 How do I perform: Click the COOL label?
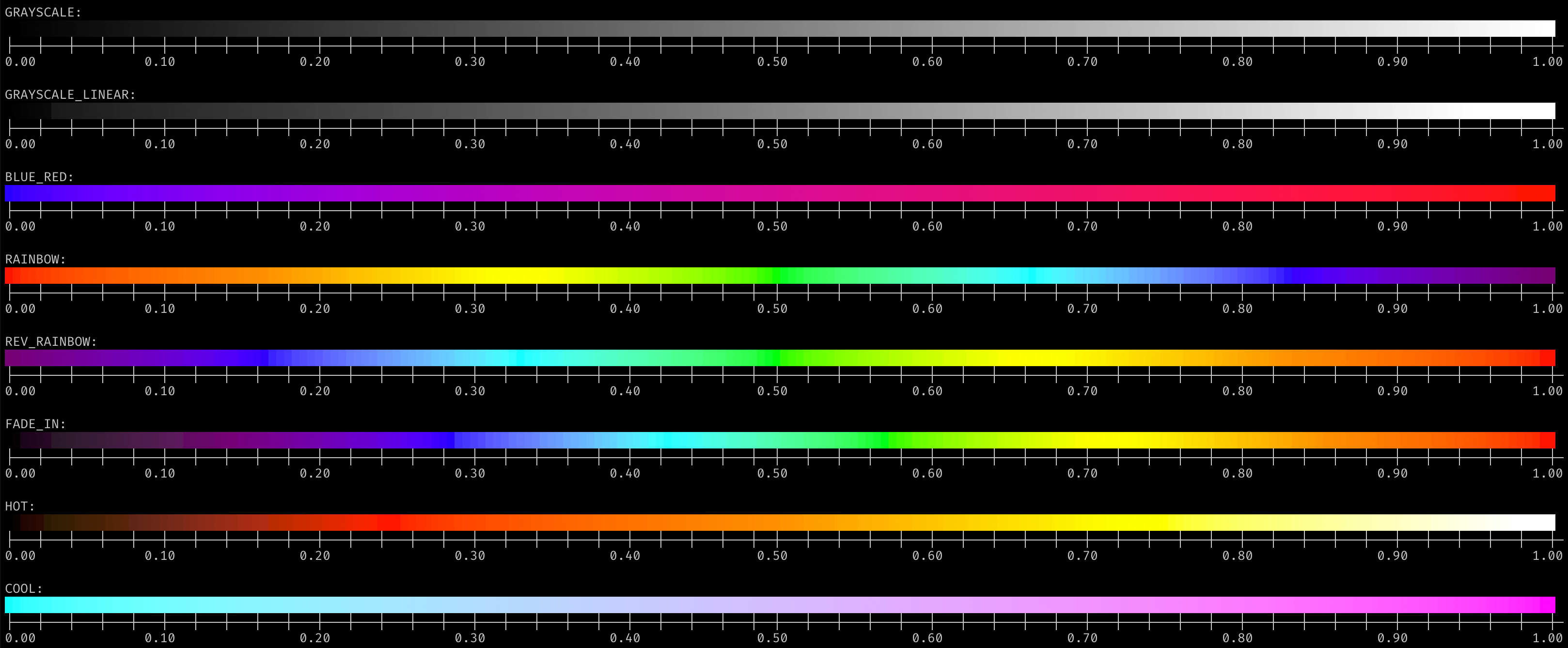tap(20, 588)
